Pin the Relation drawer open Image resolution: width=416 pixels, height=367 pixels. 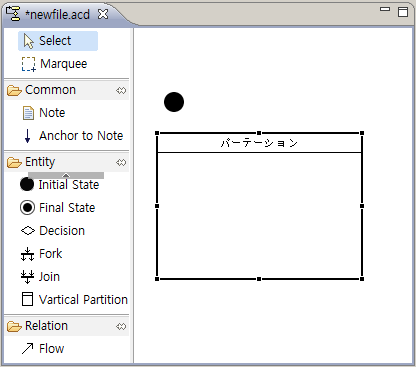[121, 326]
